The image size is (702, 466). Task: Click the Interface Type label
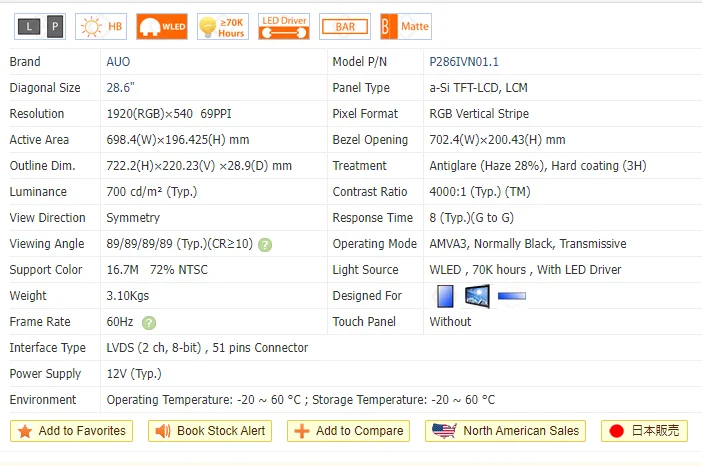point(47,347)
